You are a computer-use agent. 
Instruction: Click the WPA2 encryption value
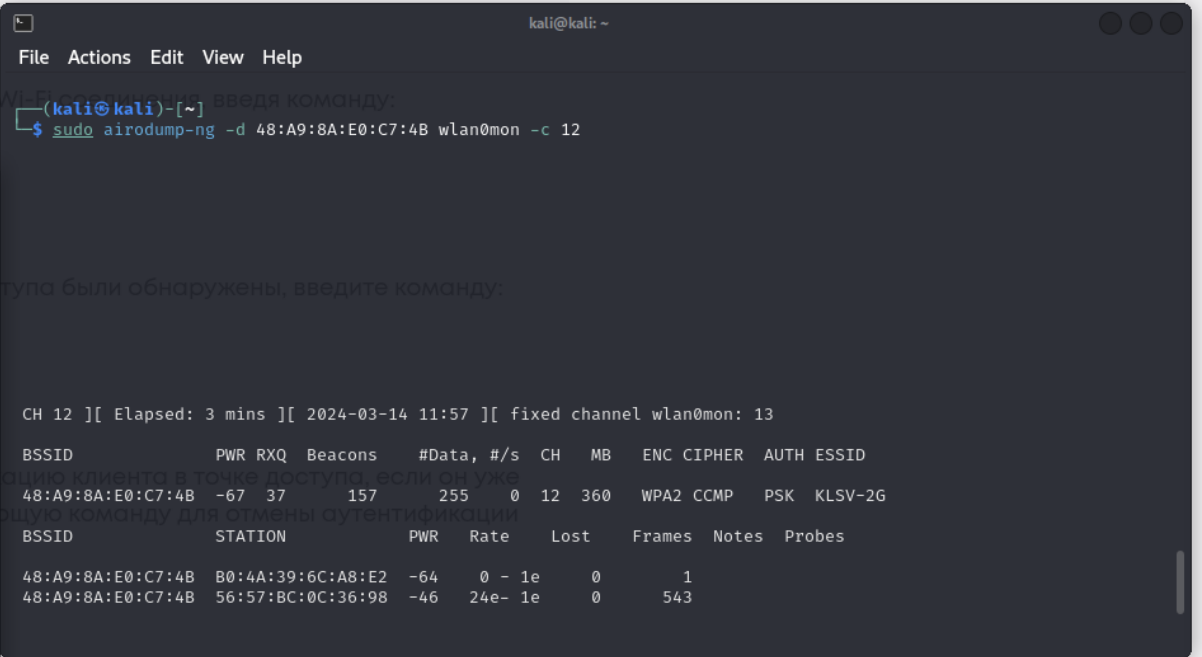tap(657, 496)
